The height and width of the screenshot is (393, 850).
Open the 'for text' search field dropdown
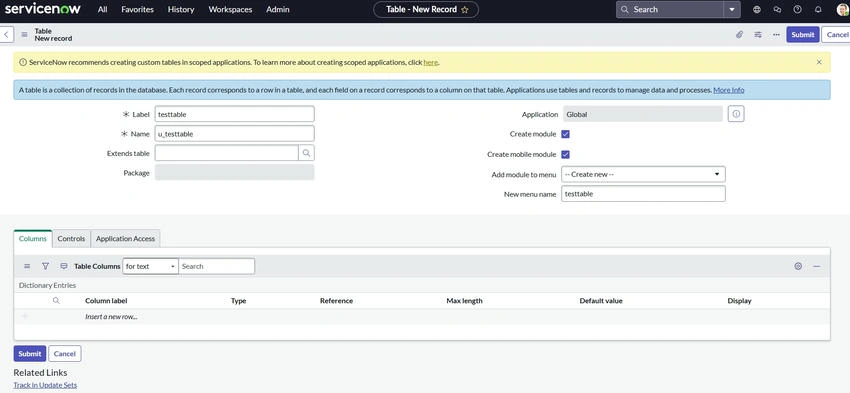[x=150, y=266]
